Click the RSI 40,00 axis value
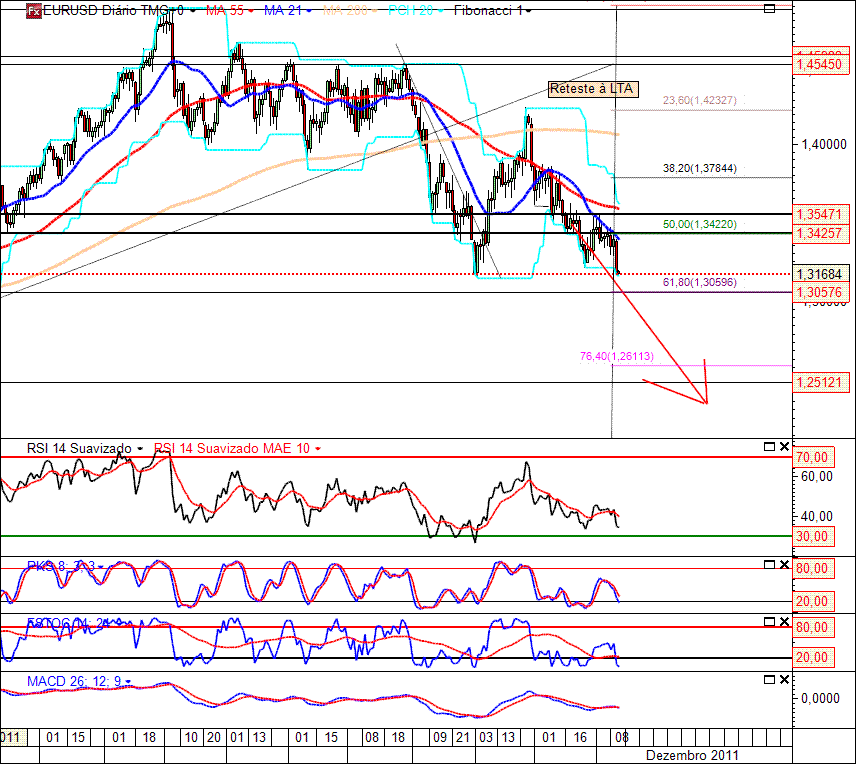The image size is (856, 764). pyautogui.click(x=817, y=516)
